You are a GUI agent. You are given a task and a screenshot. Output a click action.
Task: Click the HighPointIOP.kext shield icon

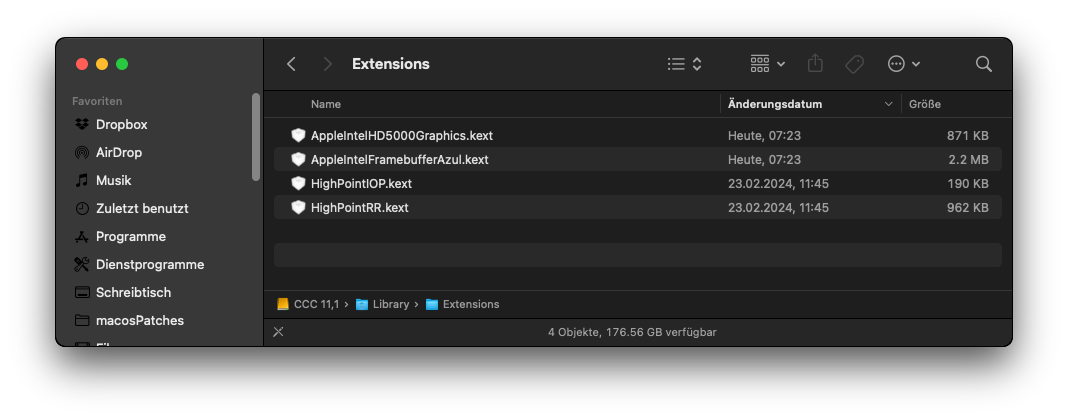tap(298, 183)
